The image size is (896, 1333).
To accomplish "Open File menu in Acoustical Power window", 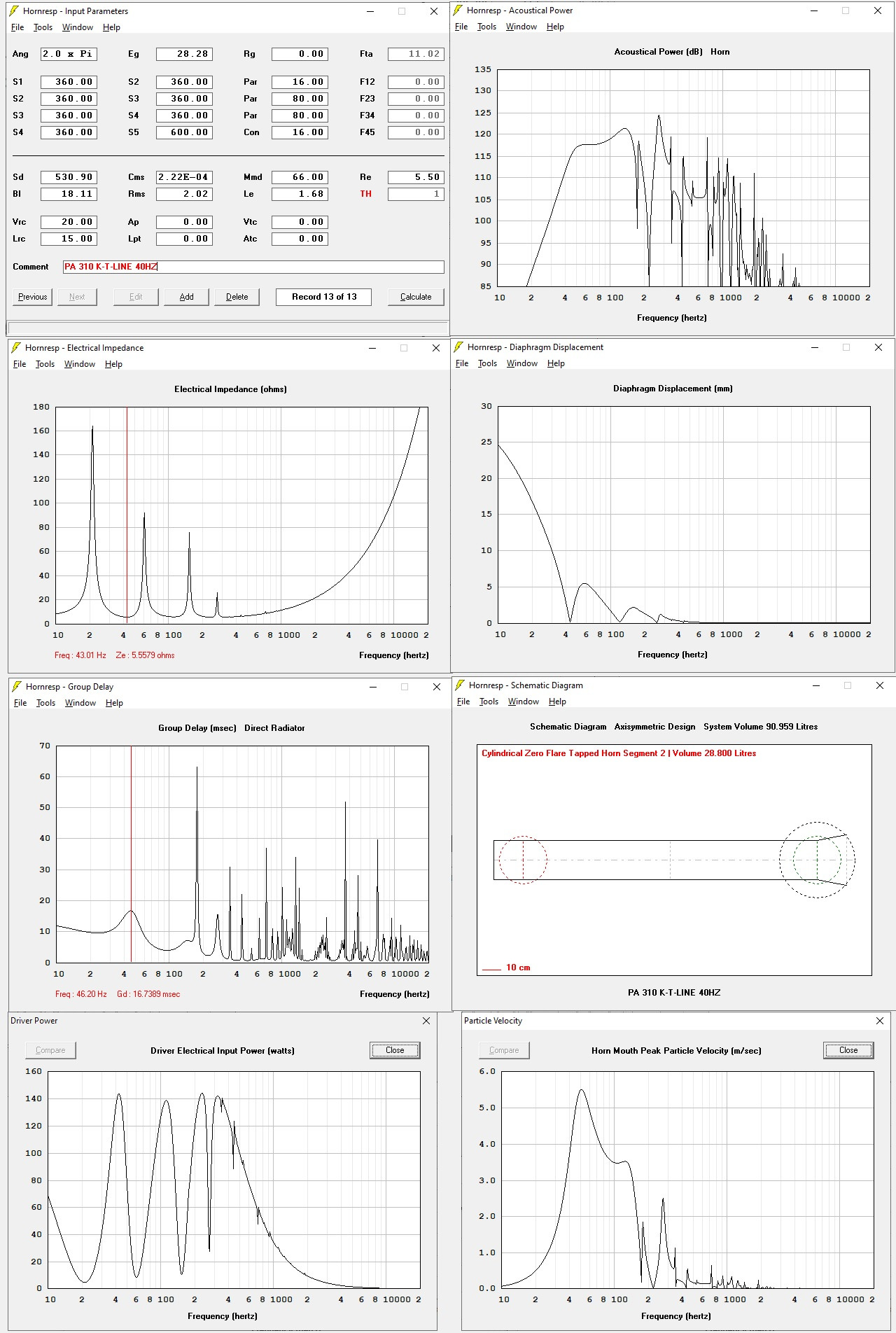I will pyautogui.click(x=461, y=27).
